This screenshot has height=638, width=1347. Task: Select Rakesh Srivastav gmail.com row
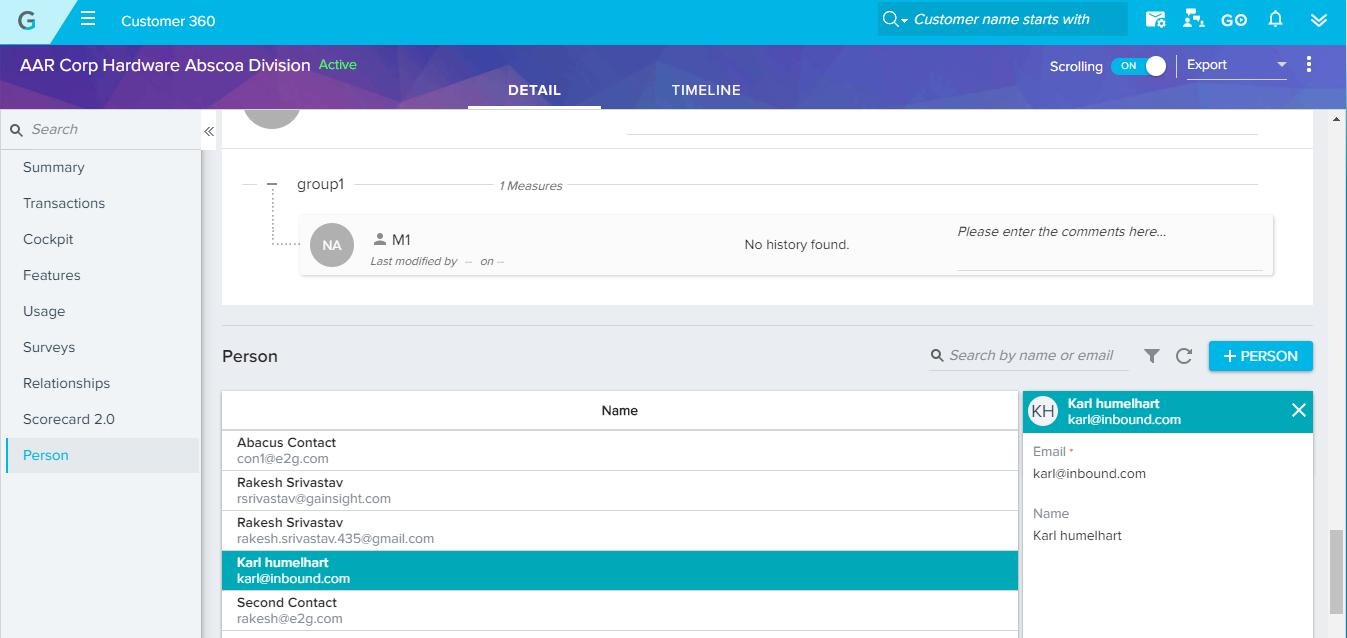[620, 530]
